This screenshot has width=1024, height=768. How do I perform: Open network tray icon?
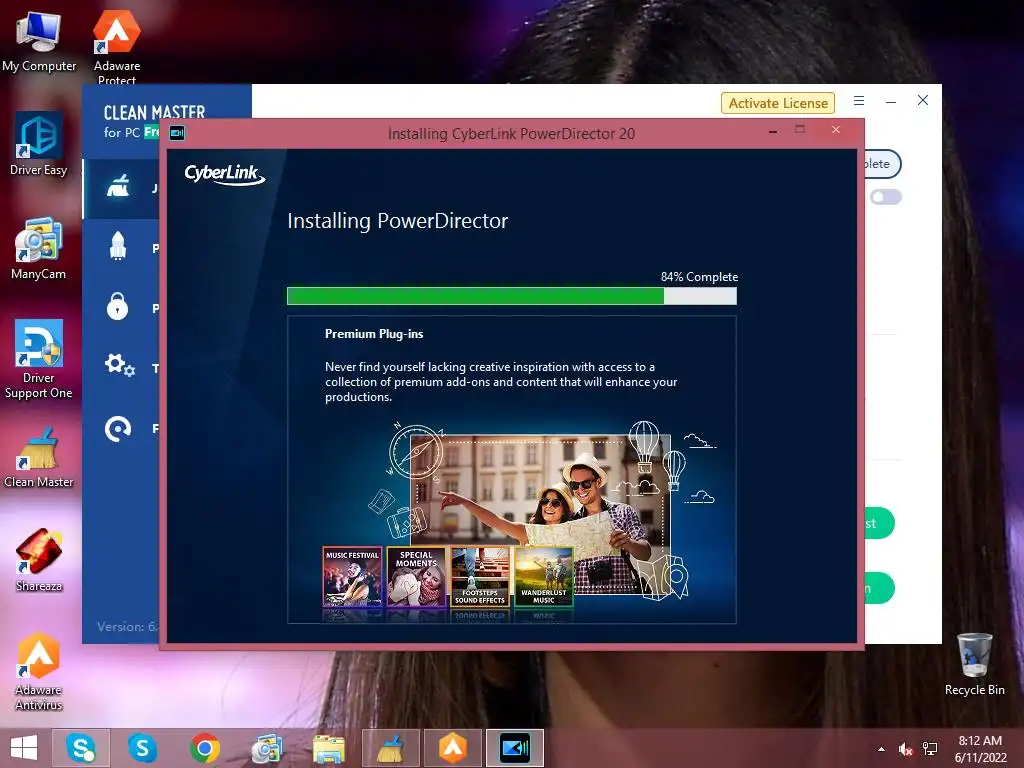coord(930,749)
